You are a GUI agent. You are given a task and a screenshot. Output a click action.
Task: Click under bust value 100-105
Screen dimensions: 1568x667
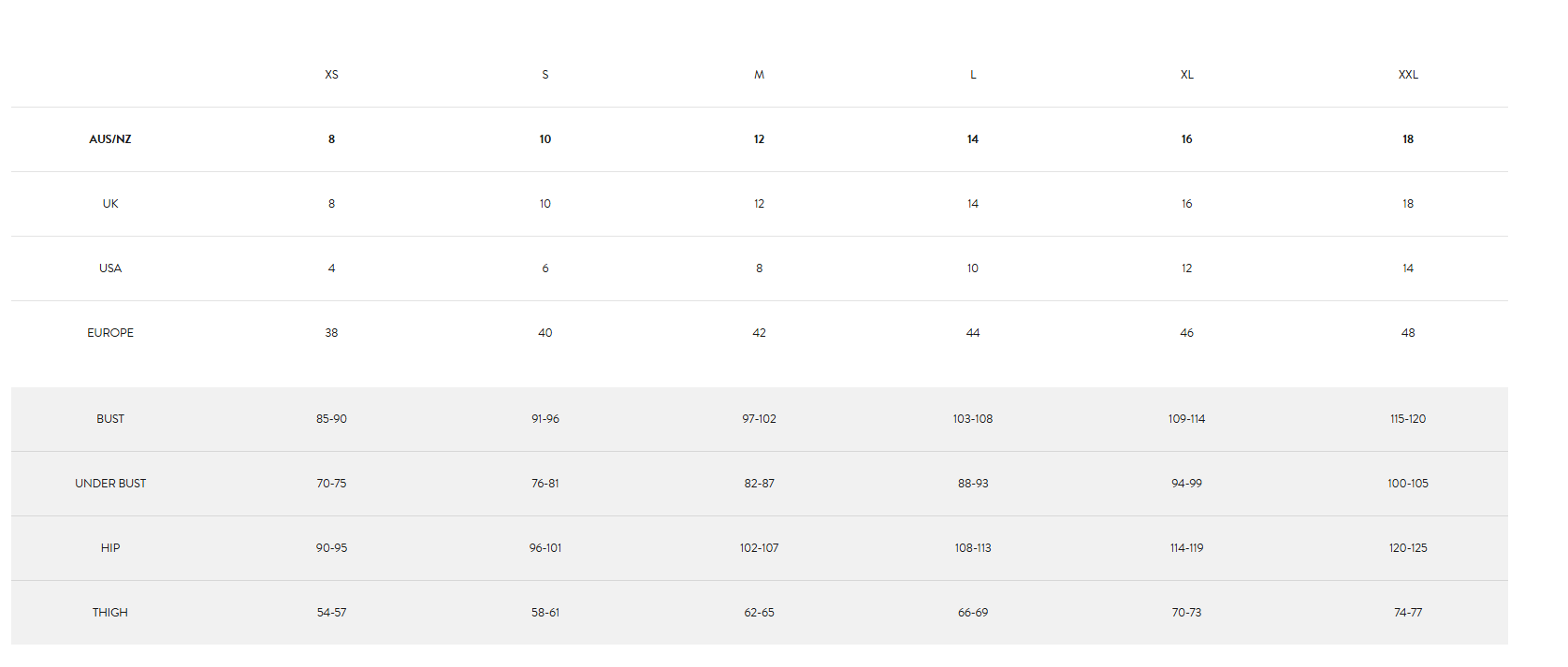coord(1408,484)
